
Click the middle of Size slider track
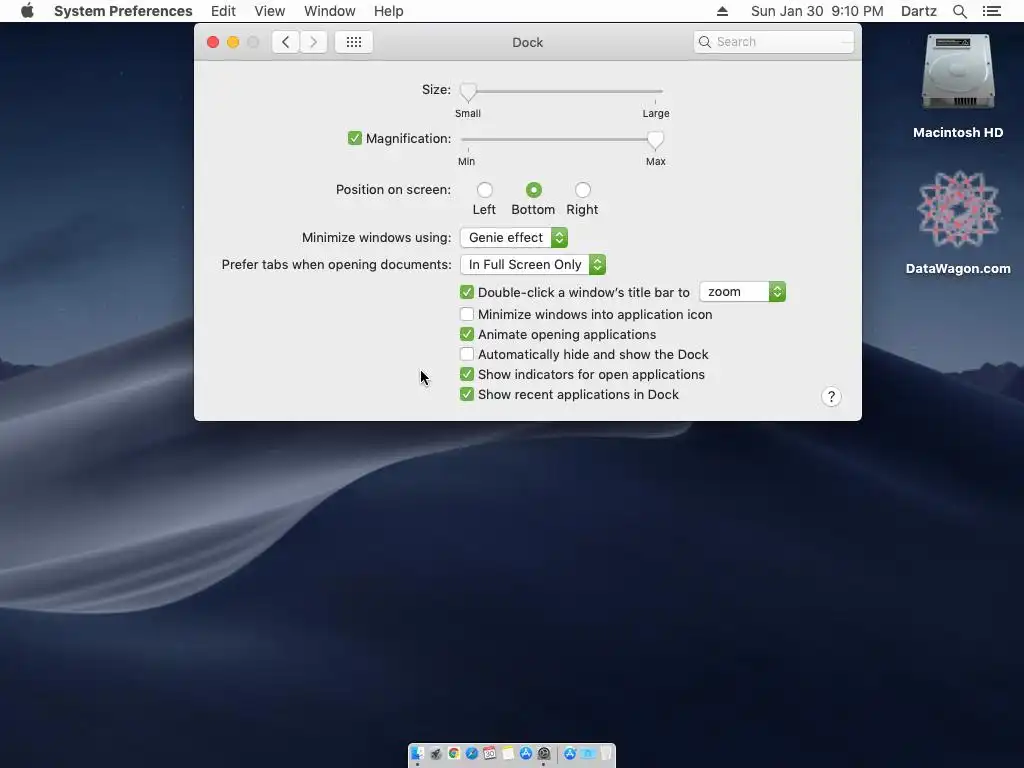562,91
